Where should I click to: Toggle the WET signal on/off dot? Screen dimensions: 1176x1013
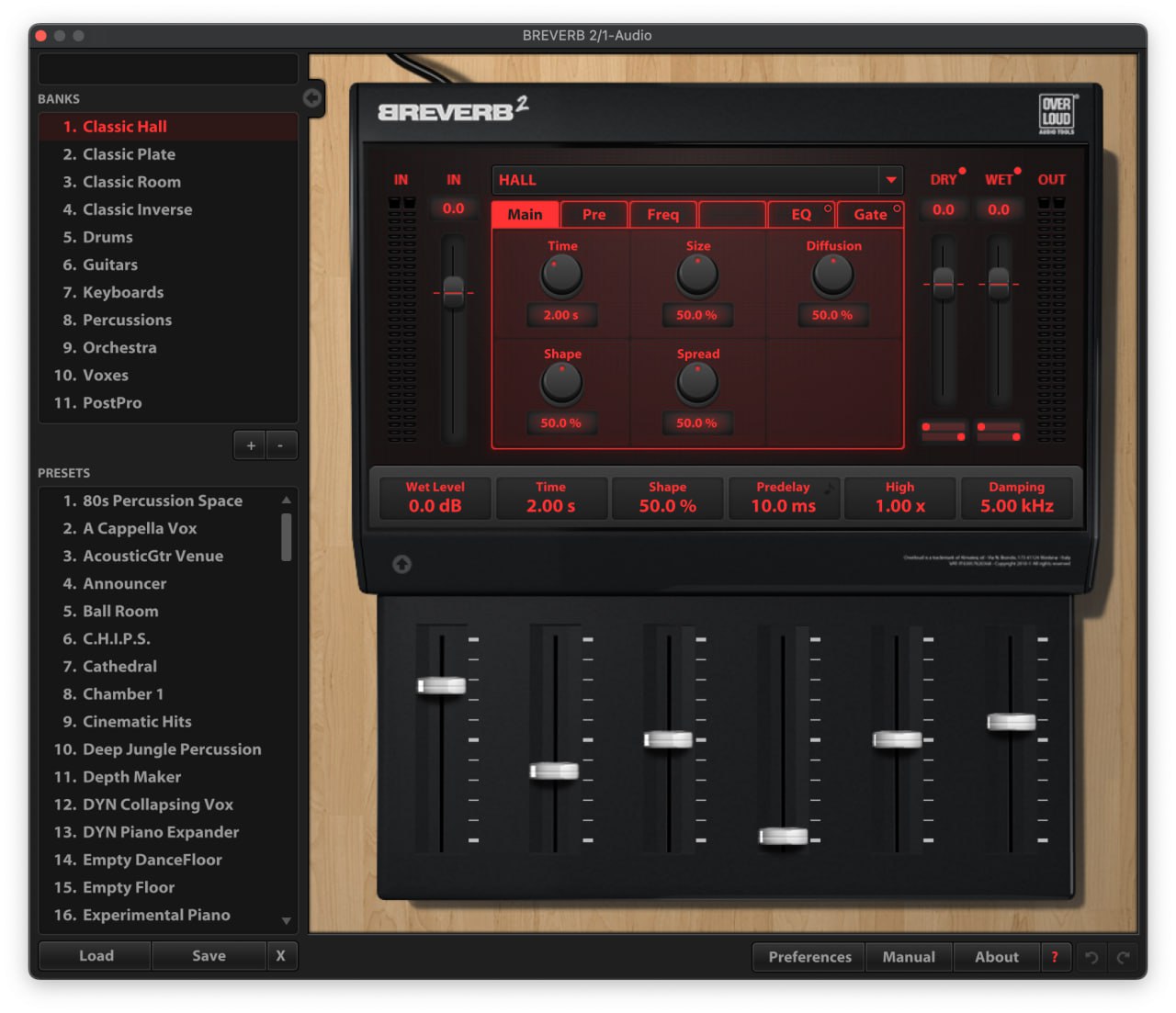pyautogui.click(x=1018, y=171)
